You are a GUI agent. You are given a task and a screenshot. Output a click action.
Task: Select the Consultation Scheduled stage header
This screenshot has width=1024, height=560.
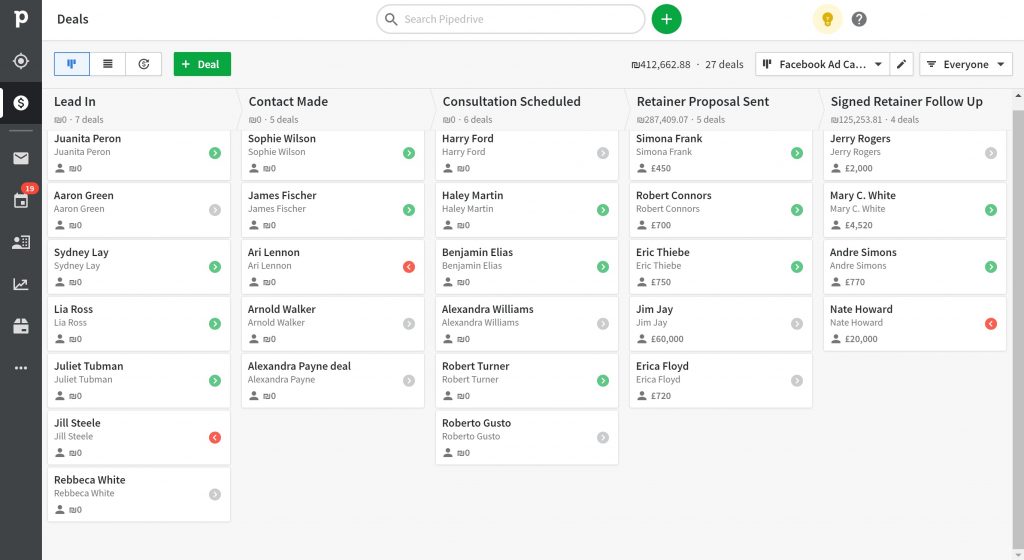point(528,109)
